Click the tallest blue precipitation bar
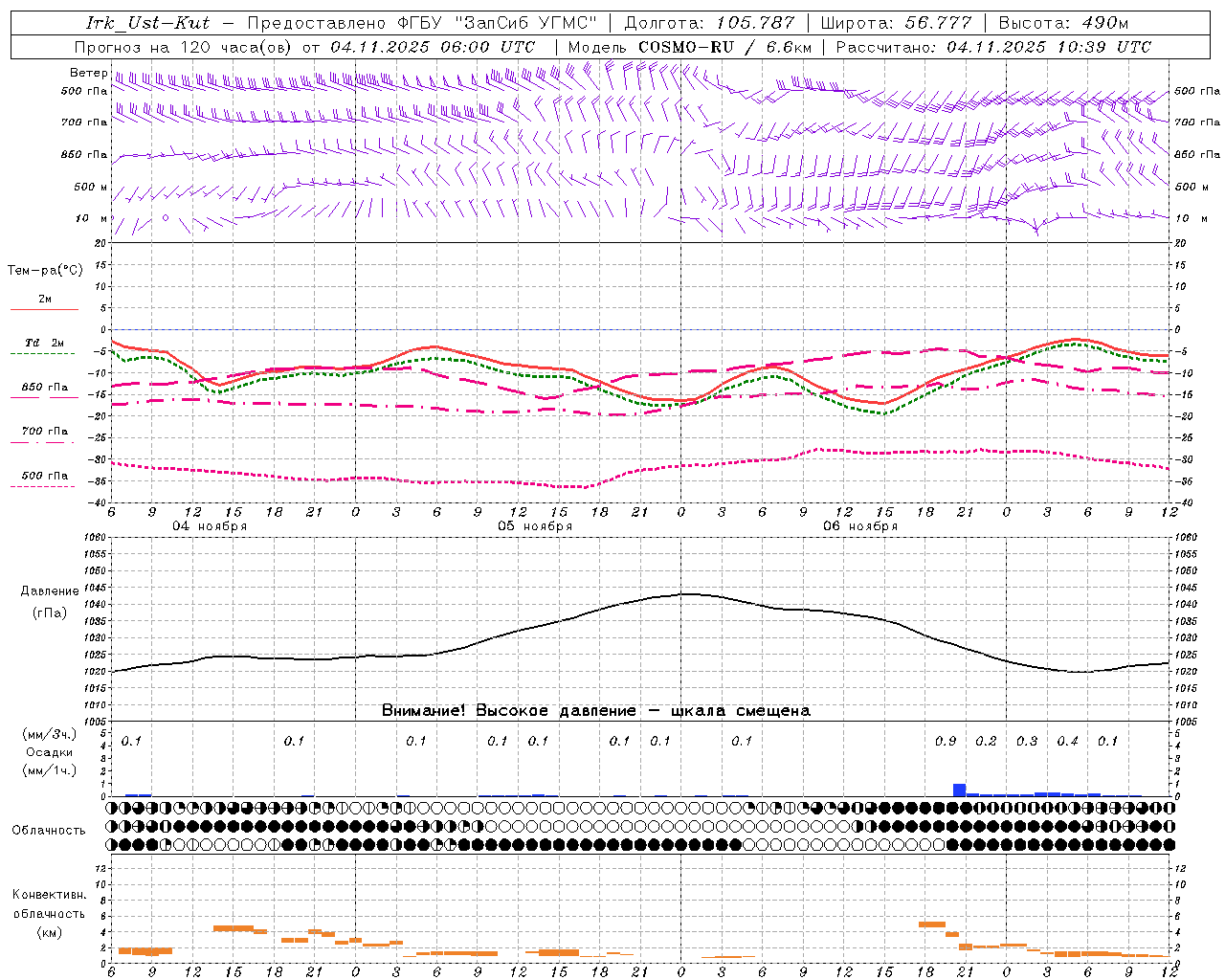Viewport: 1225px width, 980px height. click(x=959, y=790)
